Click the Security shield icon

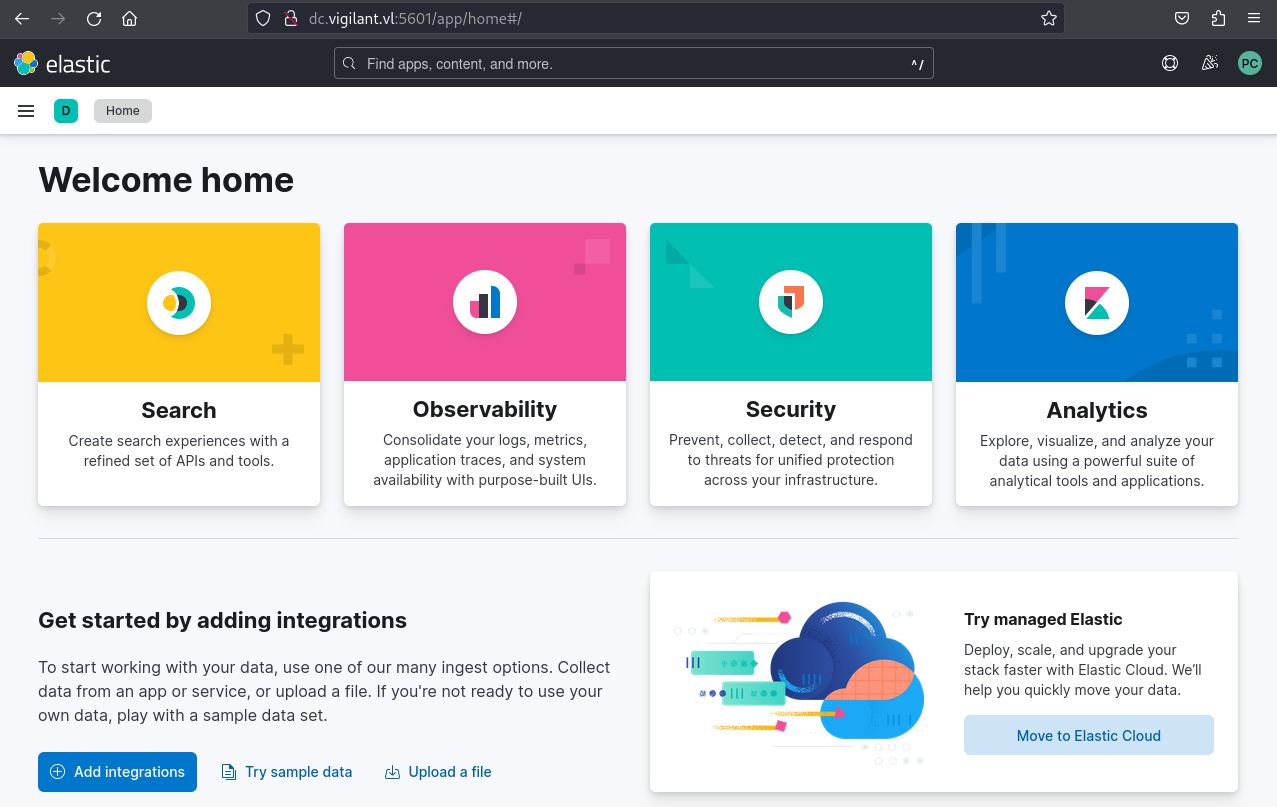click(x=791, y=302)
